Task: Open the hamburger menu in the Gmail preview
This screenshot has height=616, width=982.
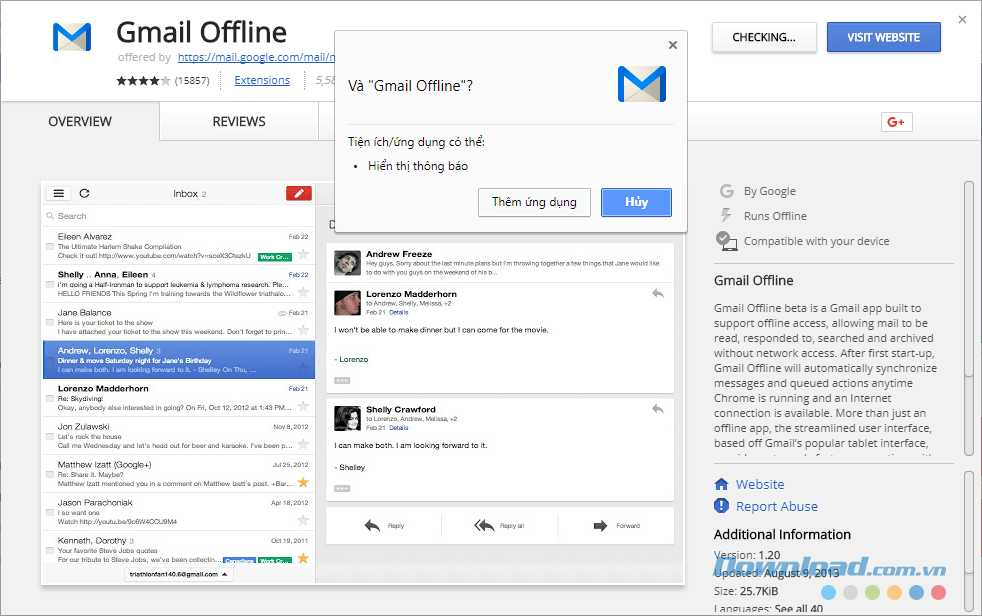Action: pyautogui.click(x=59, y=193)
